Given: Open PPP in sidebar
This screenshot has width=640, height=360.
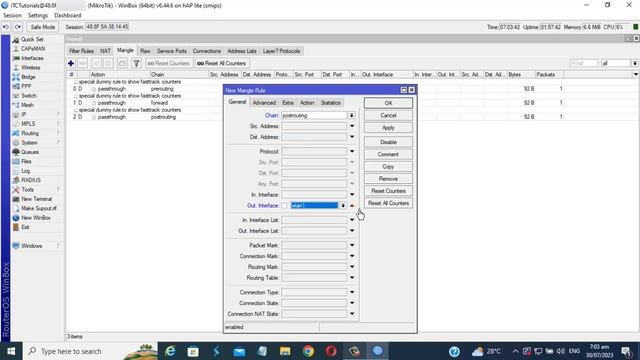Looking at the screenshot, I should click(26, 86).
